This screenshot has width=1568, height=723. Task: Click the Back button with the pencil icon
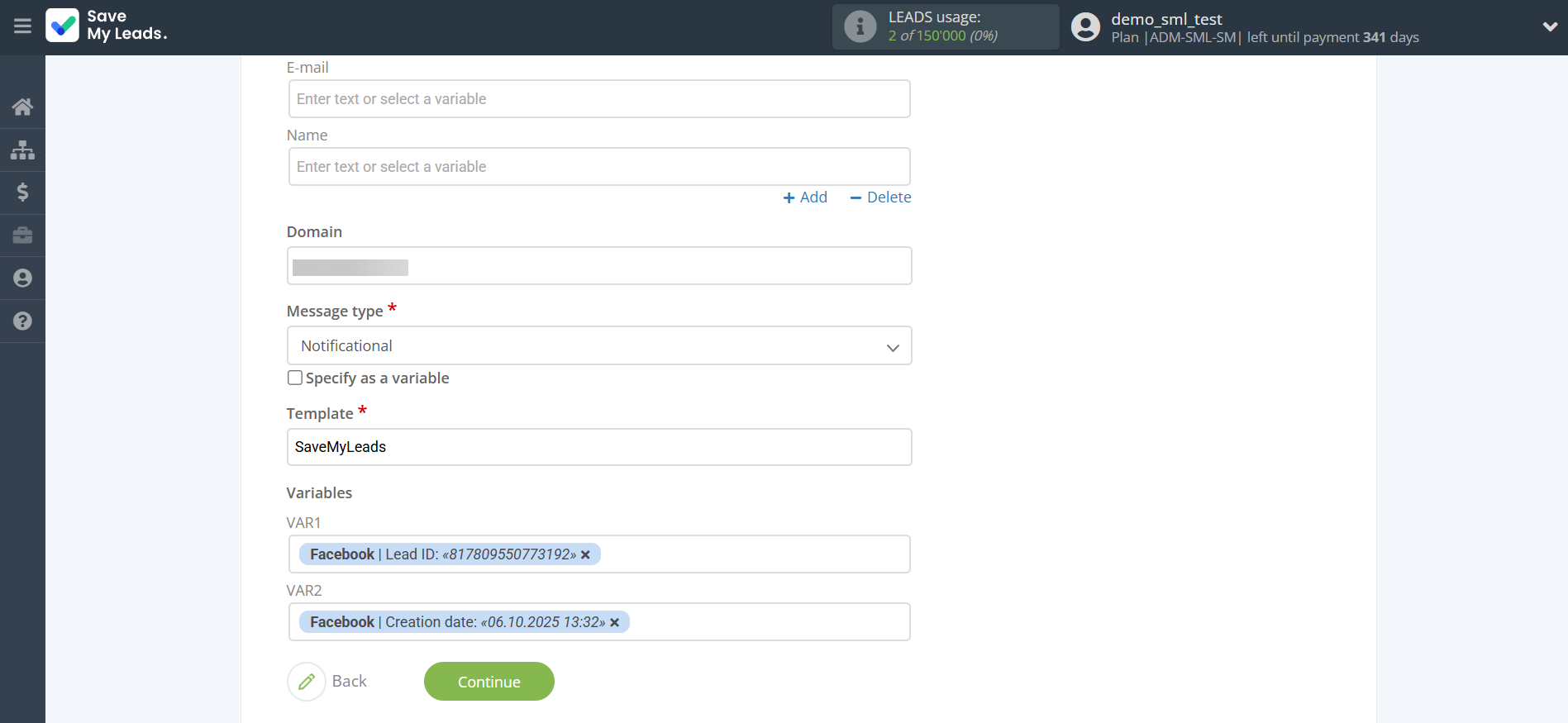point(328,682)
